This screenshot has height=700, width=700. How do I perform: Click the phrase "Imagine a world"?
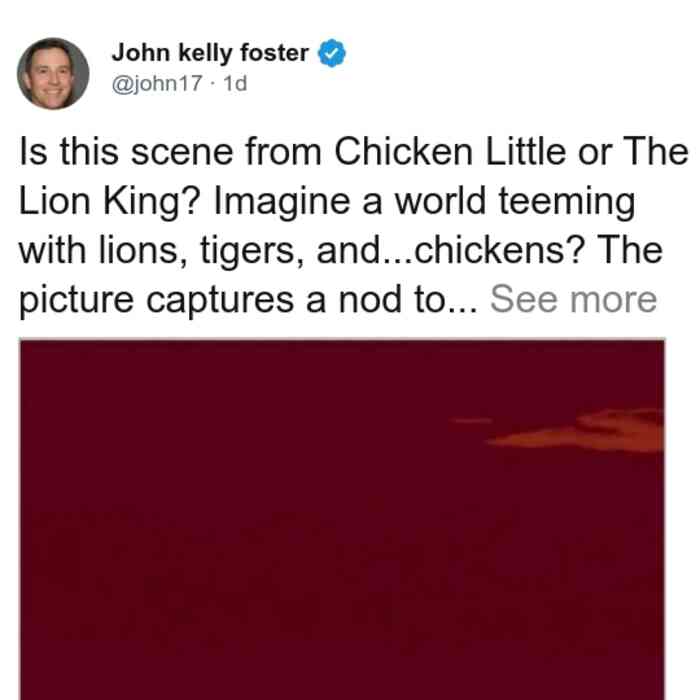point(349,202)
